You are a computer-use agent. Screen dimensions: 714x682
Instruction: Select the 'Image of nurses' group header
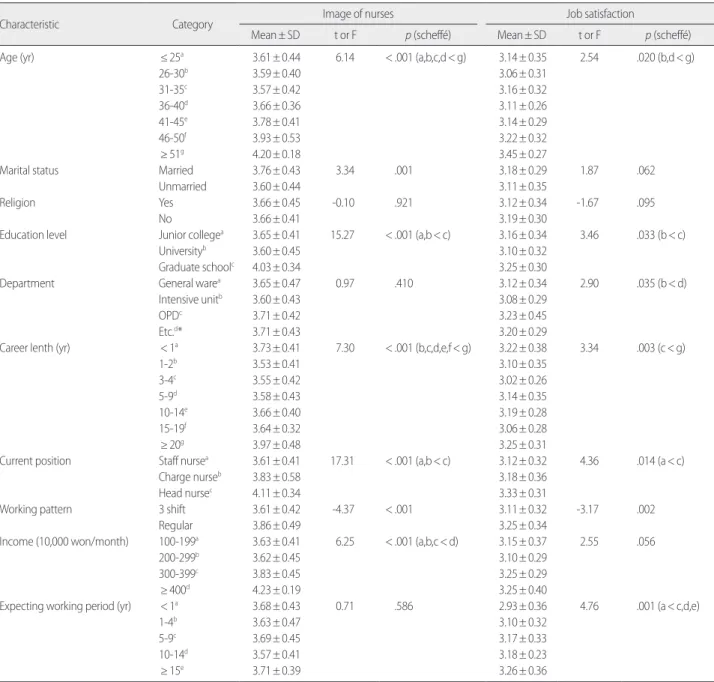[x=358, y=14]
